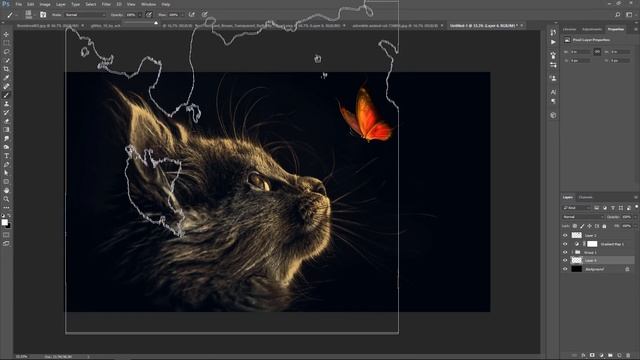Open the Character panel icon
The width and height of the screenshot is (640, 360).
[553, 92]
